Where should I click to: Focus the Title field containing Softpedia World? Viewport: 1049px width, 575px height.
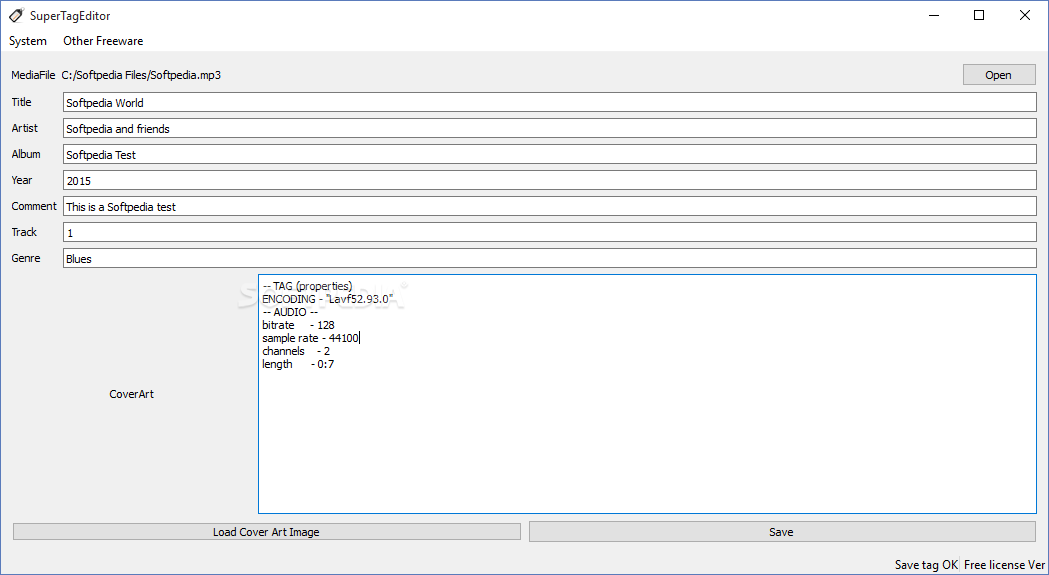pos(550,102)
